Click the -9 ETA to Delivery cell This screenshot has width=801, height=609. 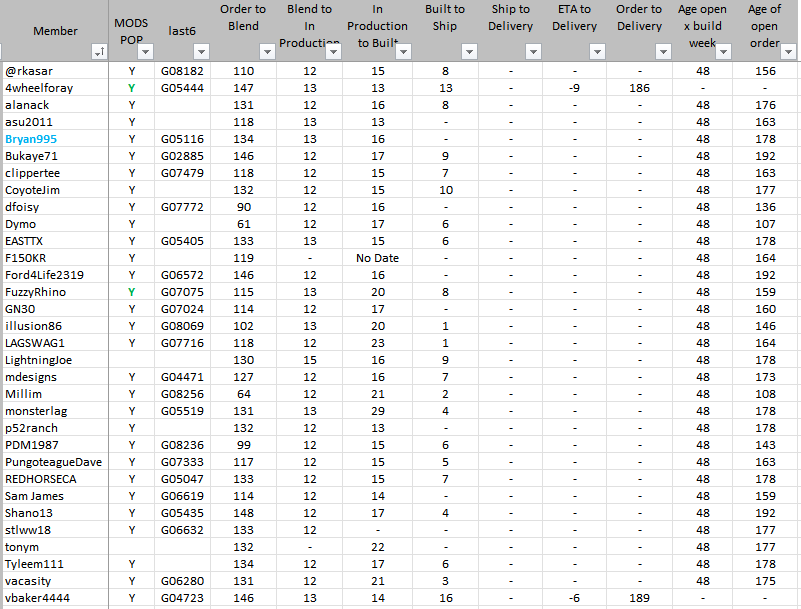point(574,88)
